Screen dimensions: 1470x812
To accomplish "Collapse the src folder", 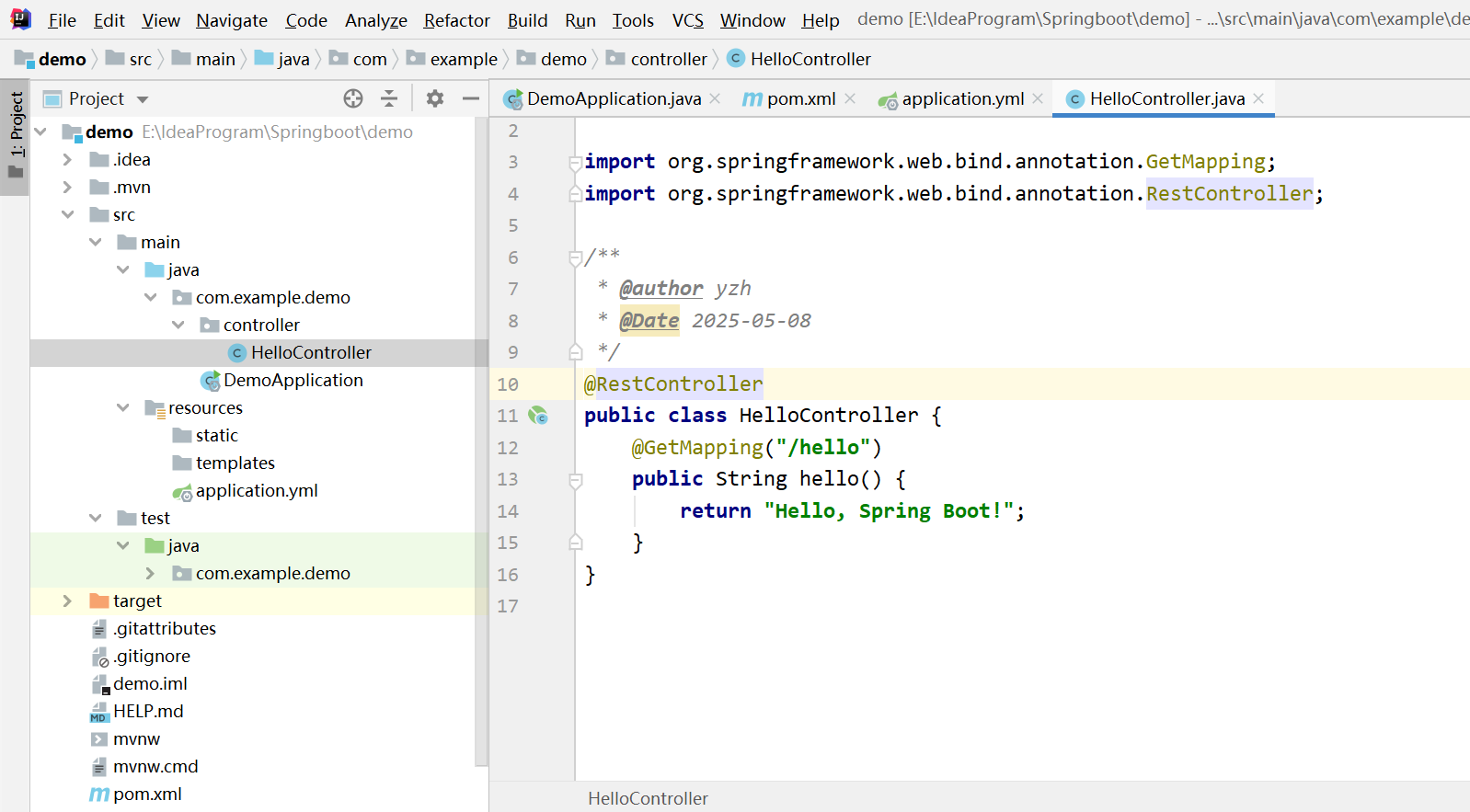I will (68, 214).
